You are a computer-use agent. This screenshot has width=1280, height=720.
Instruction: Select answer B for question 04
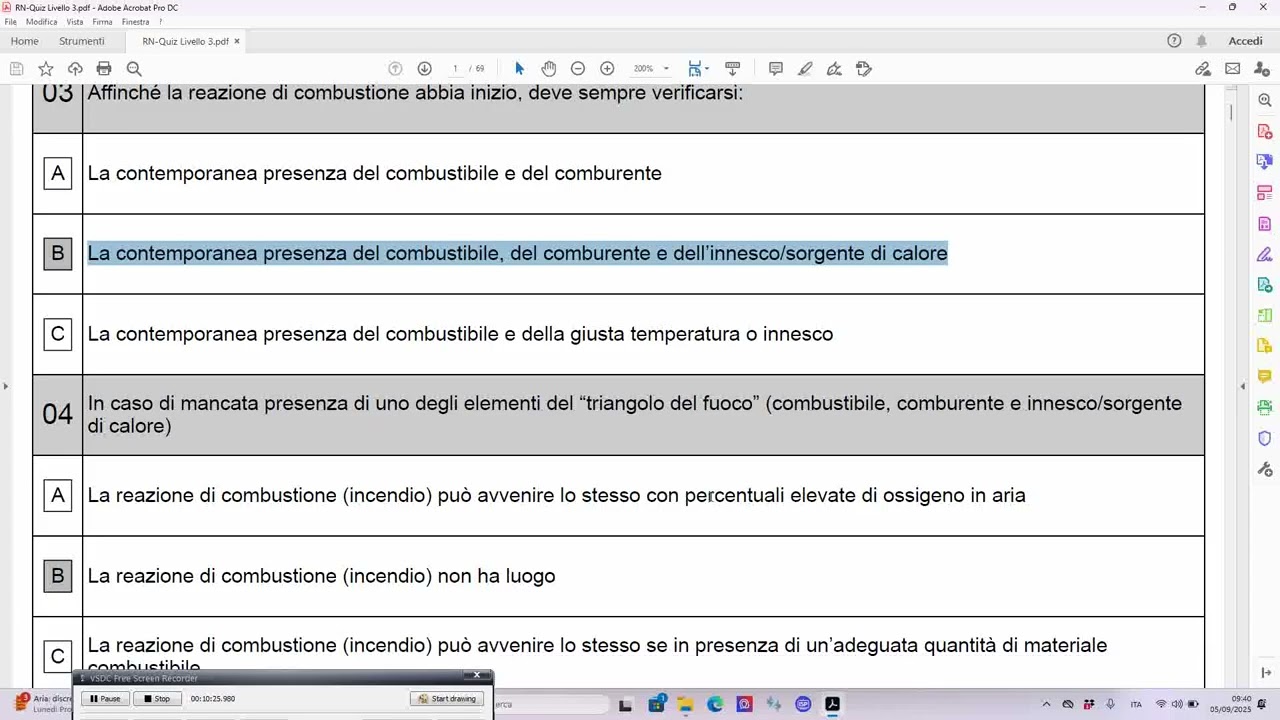(x=58, y=576)
